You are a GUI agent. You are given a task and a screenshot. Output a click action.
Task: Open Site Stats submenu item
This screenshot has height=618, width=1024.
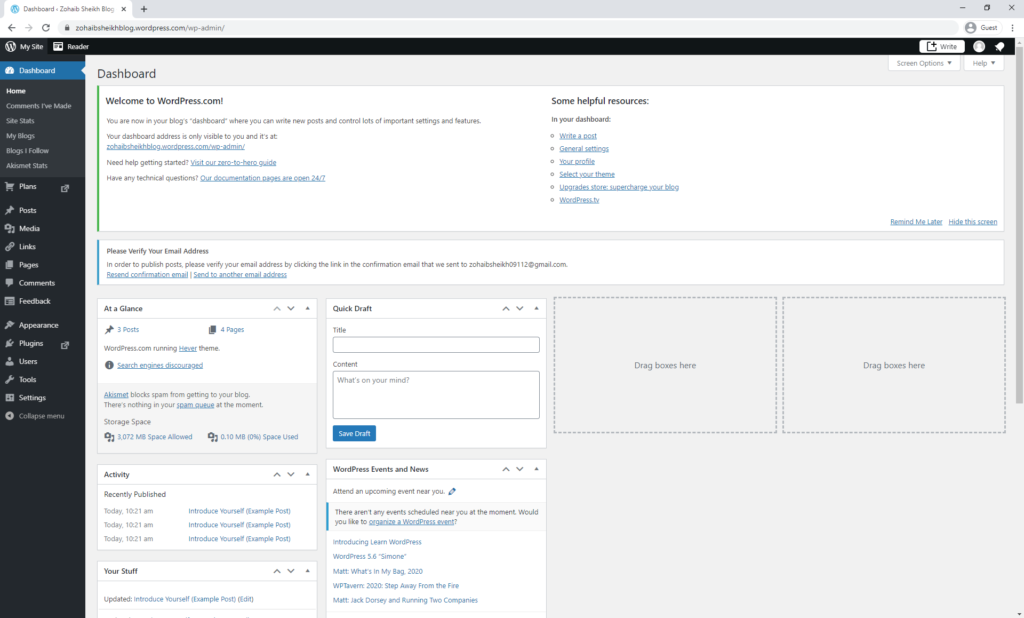pos(20,121)
